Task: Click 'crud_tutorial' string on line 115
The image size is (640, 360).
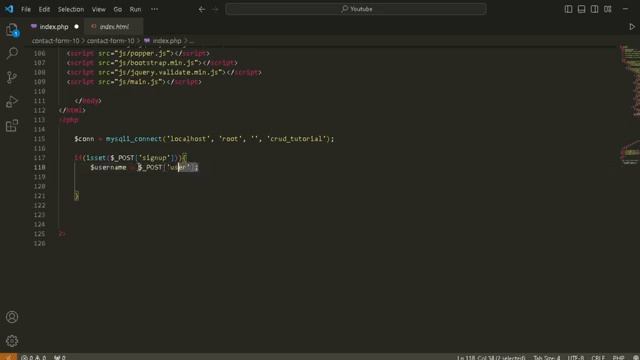Action: pos(297,139)
